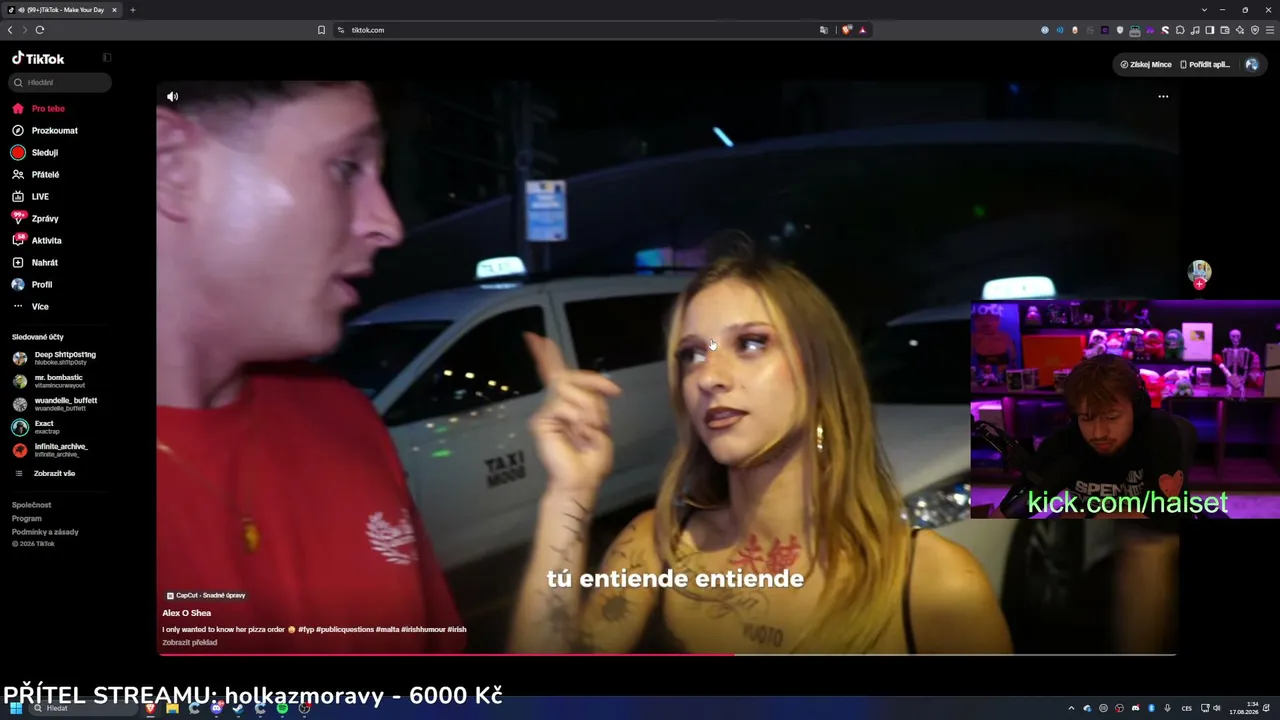Open the page translate icon in address bar
Viewport: 1280px width, 720px height.
click(x=824, y=30)
